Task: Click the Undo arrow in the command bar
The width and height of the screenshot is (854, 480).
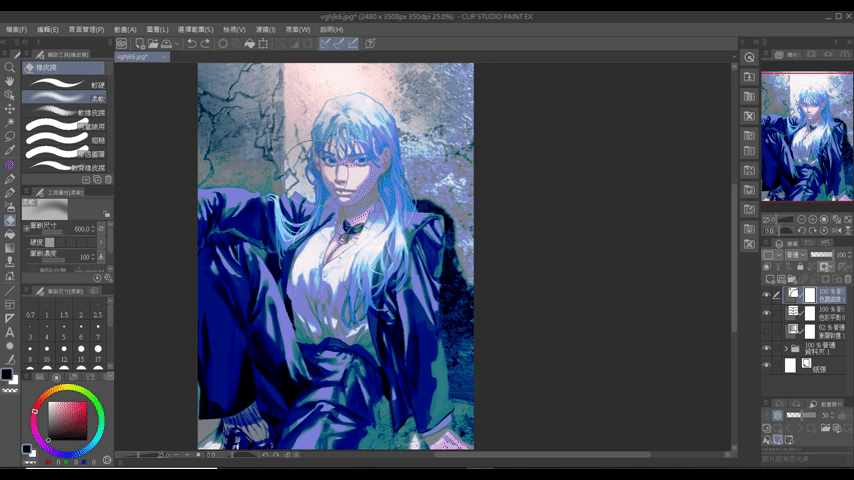Action: click(x=192, y=44)
